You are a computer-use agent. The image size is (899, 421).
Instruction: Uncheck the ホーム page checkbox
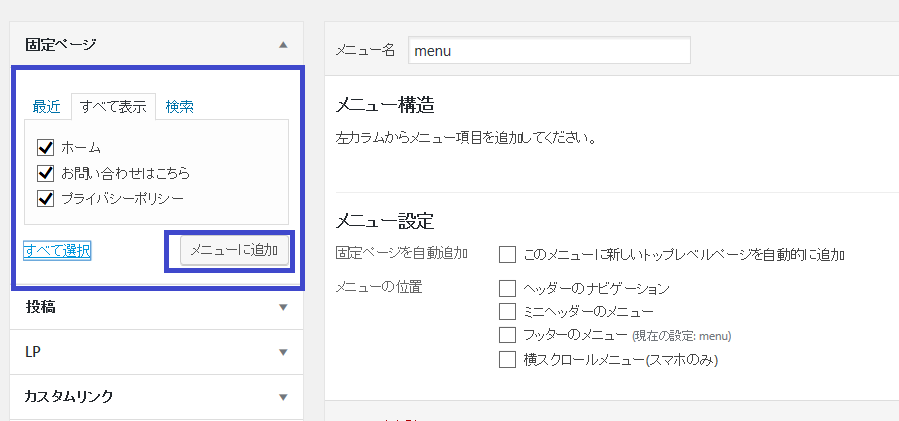(x=44, y=147)
